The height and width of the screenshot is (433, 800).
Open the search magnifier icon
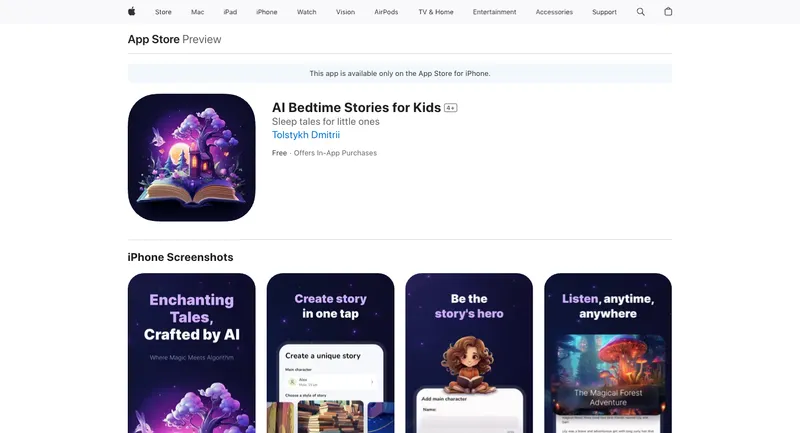tap(641, 12)
